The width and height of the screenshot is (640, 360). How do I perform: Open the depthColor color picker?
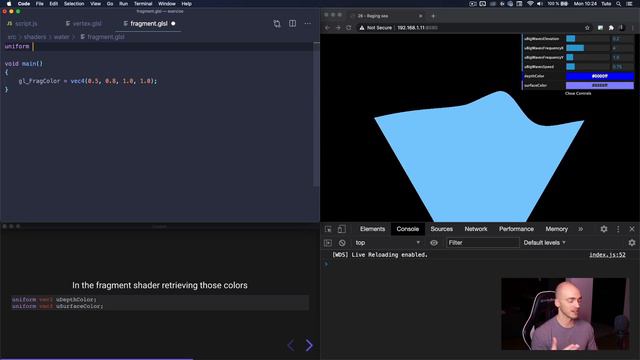pos(600,76)
